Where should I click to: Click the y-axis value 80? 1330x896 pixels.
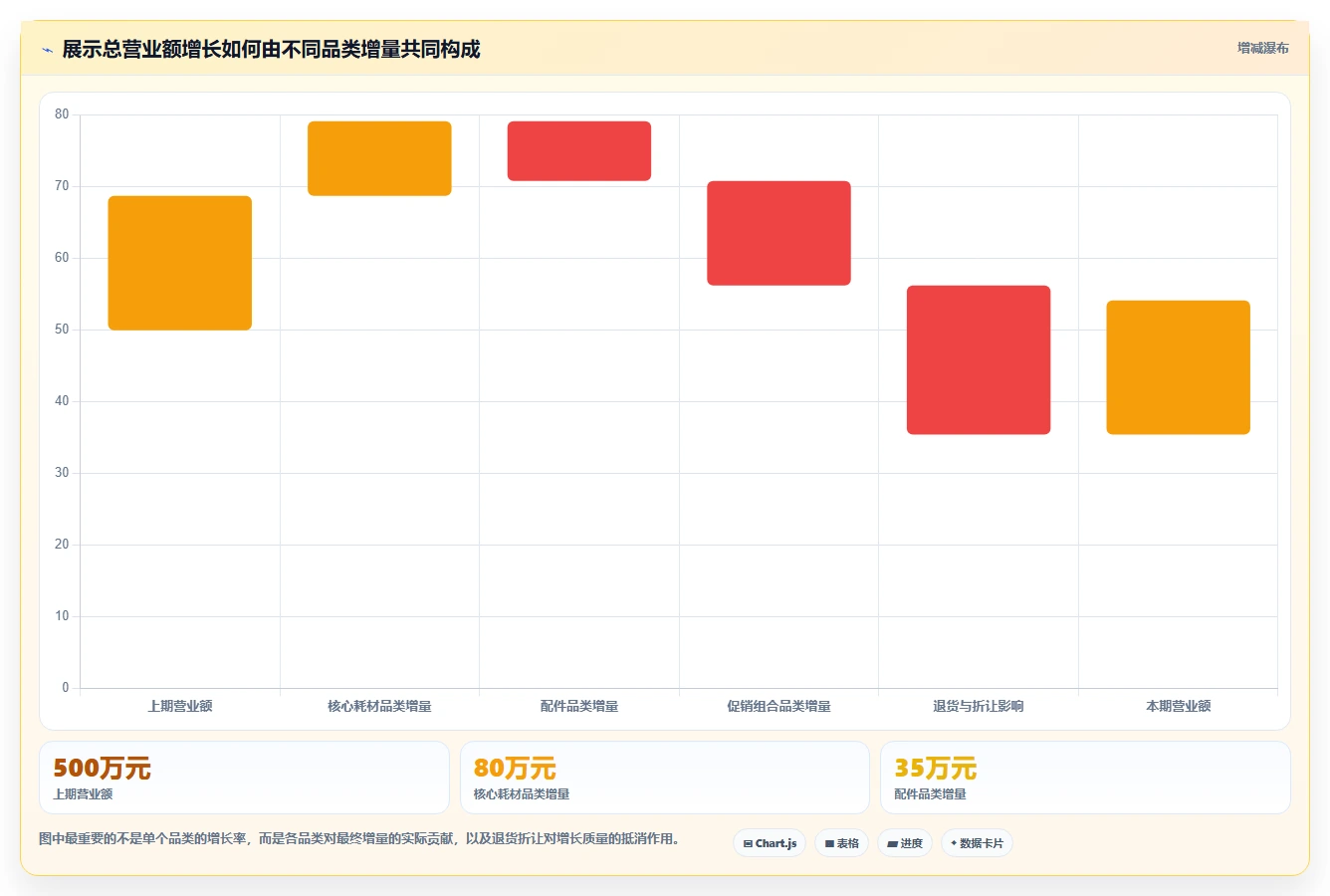(x=62, y=114)
